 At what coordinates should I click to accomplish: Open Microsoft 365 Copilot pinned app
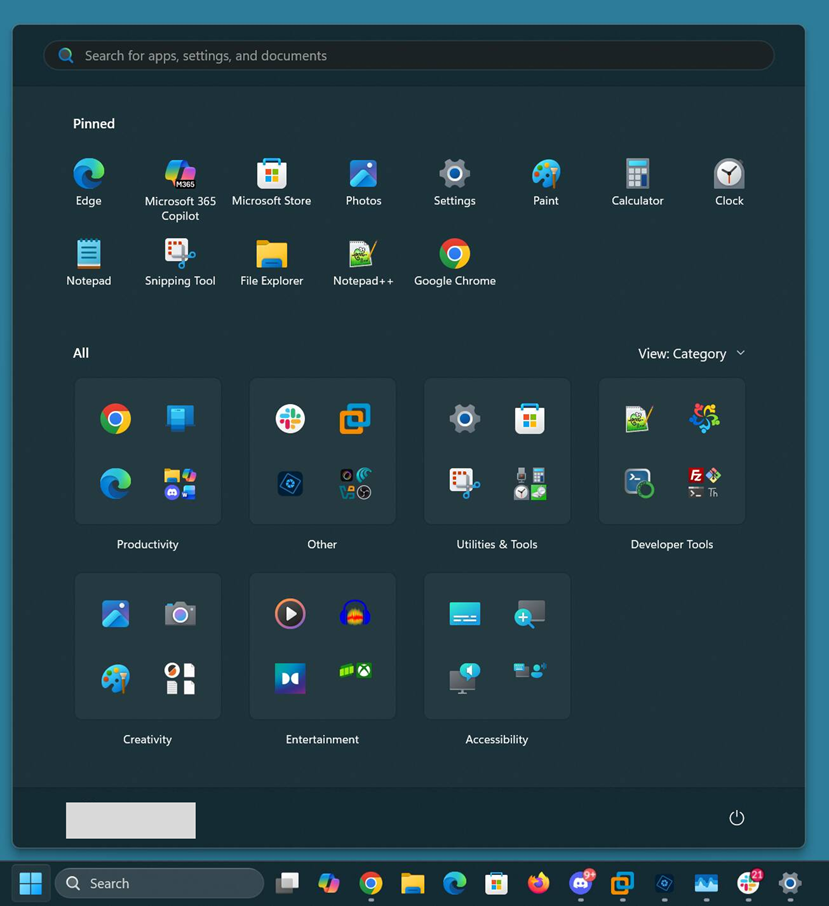pyautogui.click(x=180, y=175)
